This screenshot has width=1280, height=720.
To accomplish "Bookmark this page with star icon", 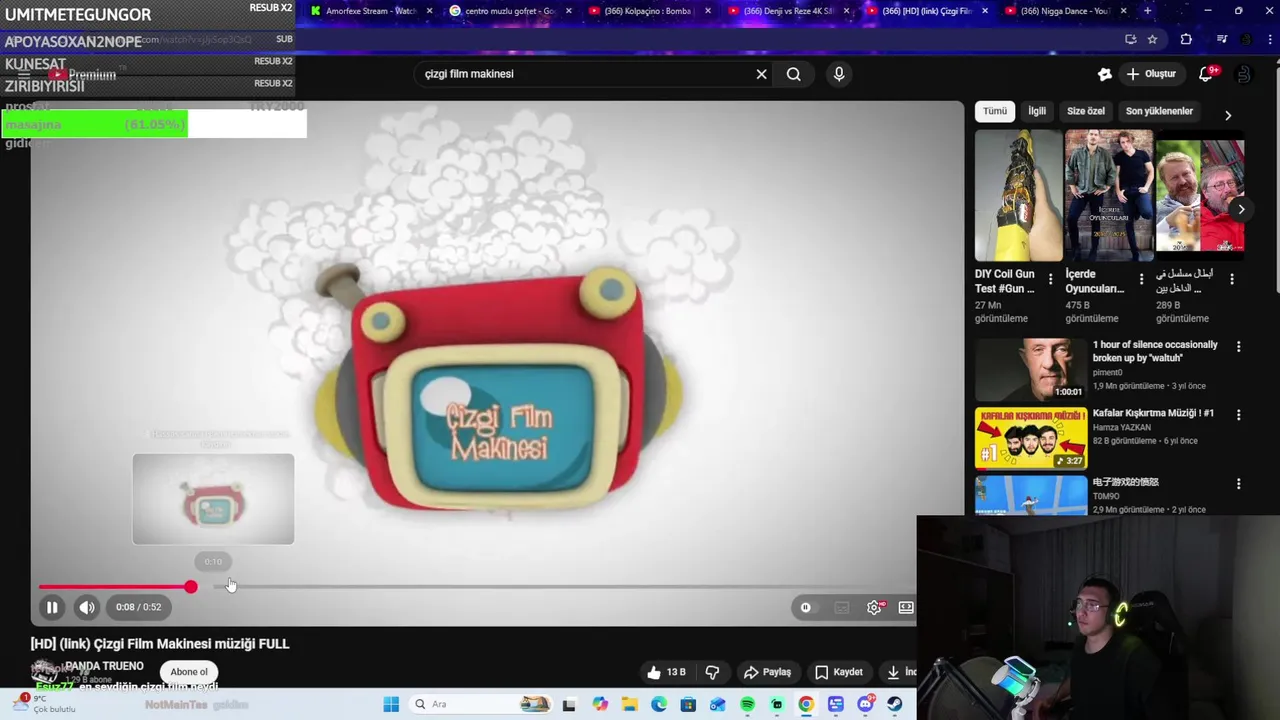I will click(x=1152, y=39).
